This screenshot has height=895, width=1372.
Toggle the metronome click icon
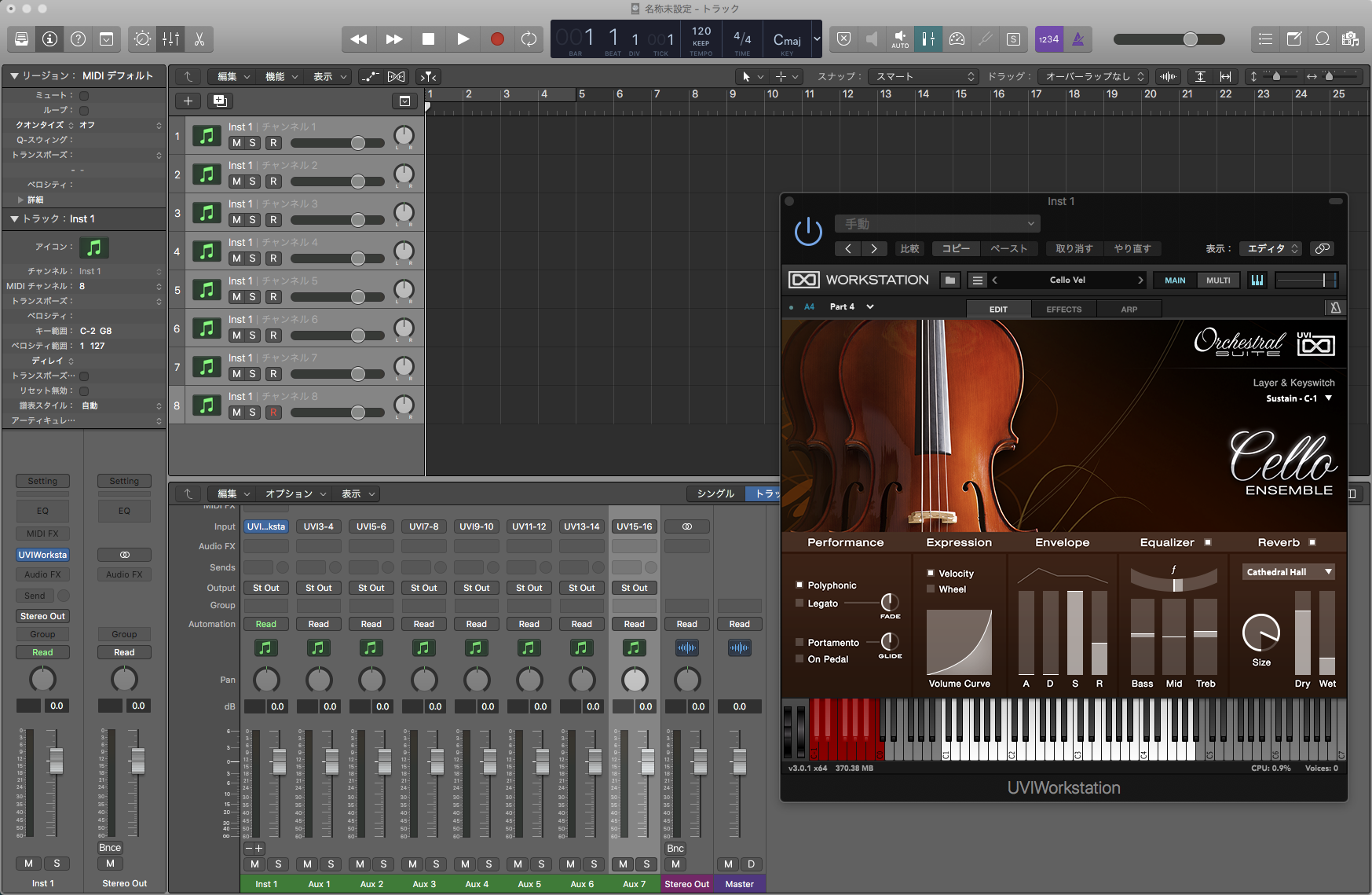[1078, 39]
